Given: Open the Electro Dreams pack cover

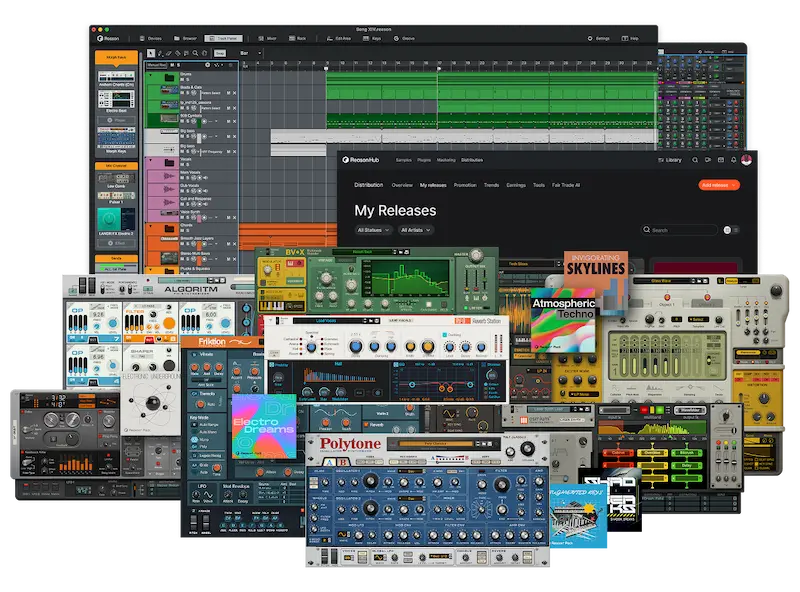Looking at the screenshot, I should tap(264, 426).
